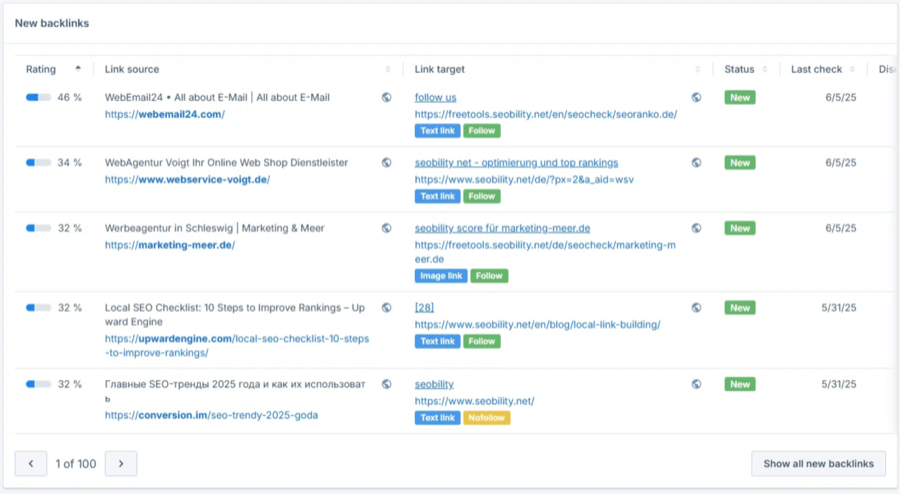
Task: Click the '[28]' anchor link
Action: (x=424, y=308)
